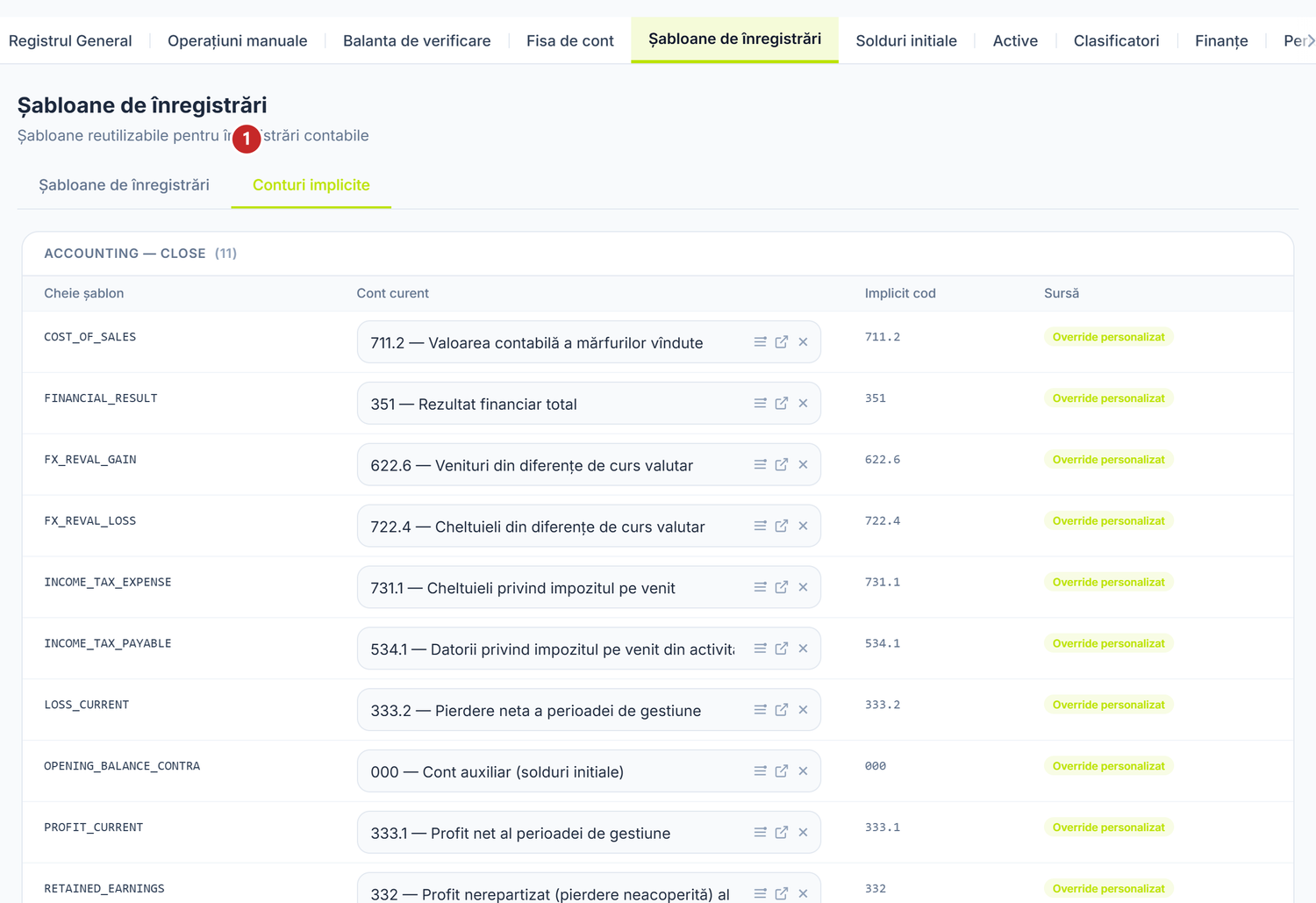Open 333.2 account external link icon
Image resolution: width=1316 pixels, height=903 pixels.
coord(782,710)
